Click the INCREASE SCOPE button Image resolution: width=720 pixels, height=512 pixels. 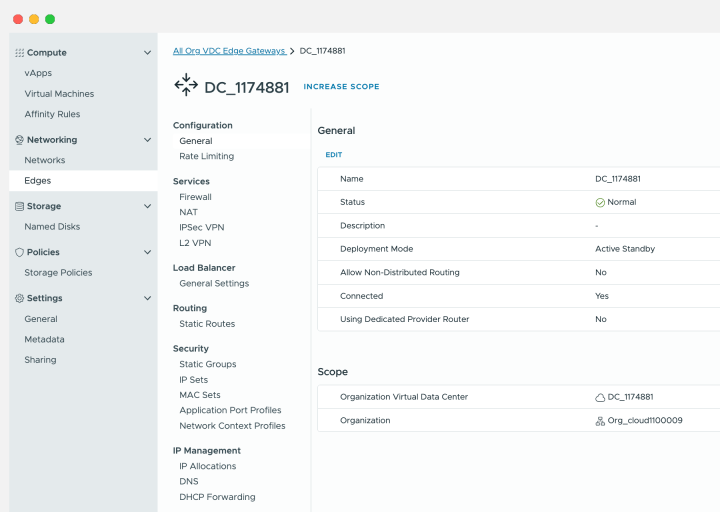341,87
